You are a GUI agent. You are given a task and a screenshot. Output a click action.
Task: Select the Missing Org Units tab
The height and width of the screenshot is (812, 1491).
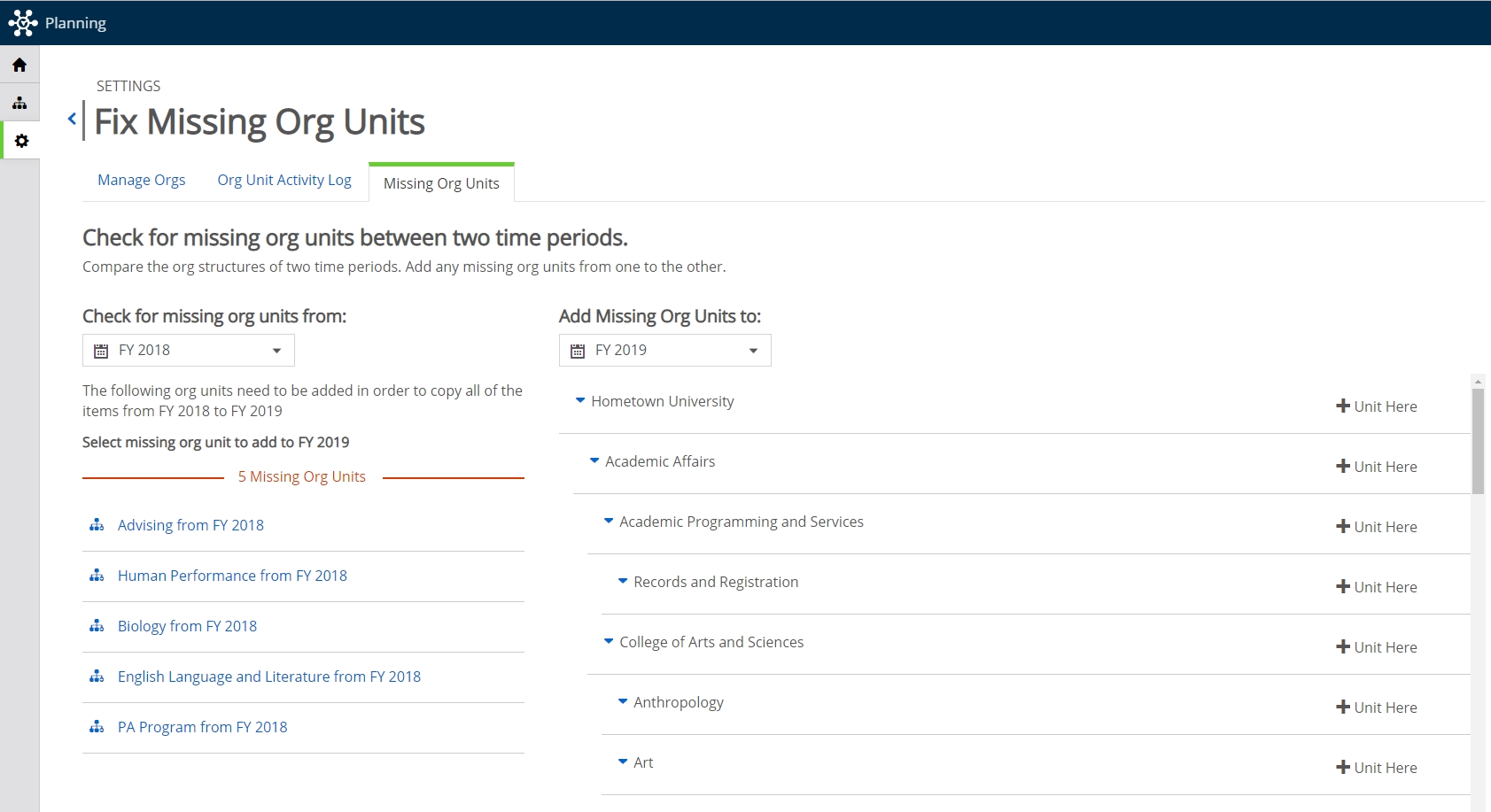pyautogui.click(x=441, y=183)
